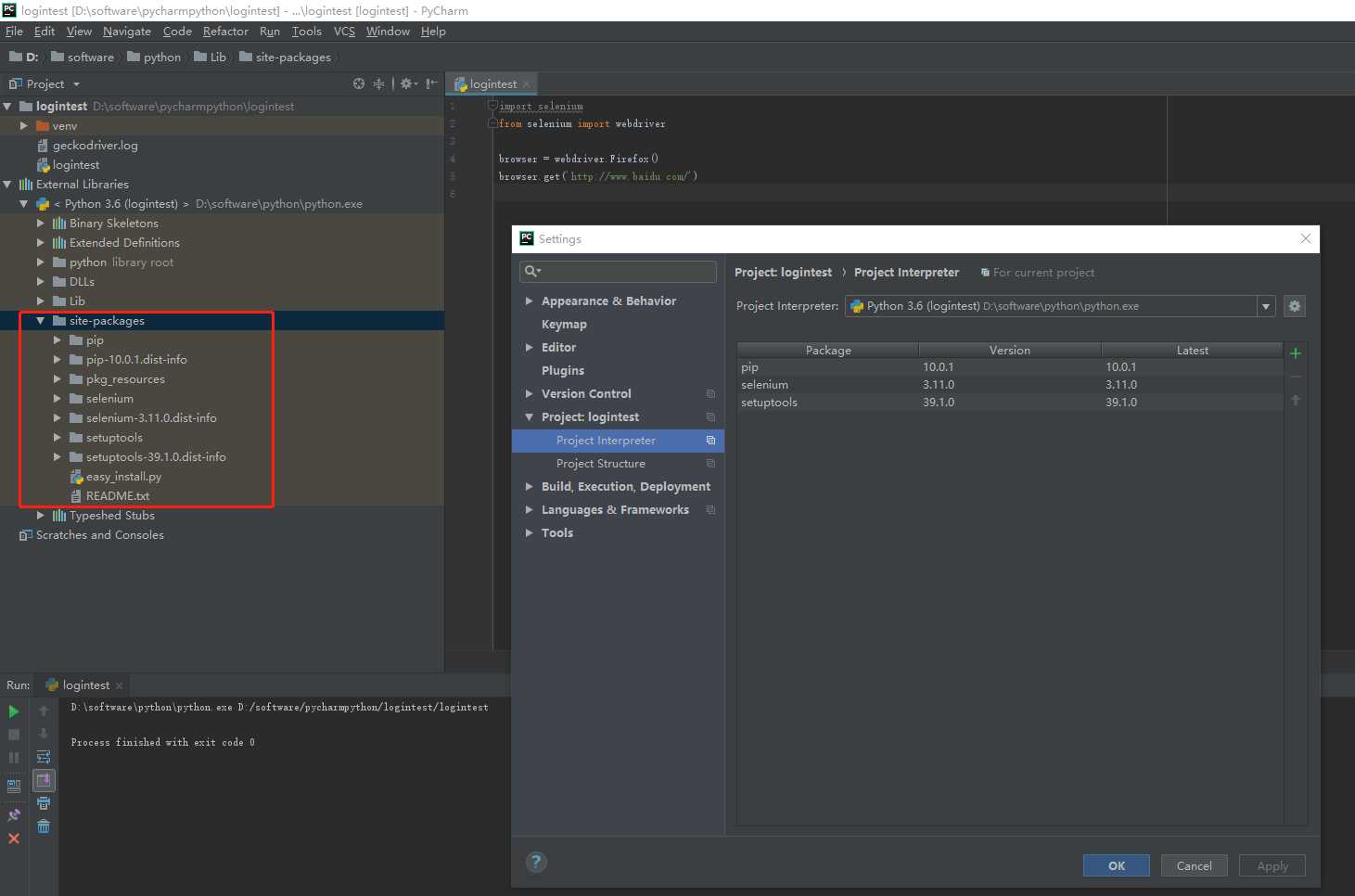This screenshot has height=896, width=1355.
Task: Clear console output with trash icon
Action: 44,826
